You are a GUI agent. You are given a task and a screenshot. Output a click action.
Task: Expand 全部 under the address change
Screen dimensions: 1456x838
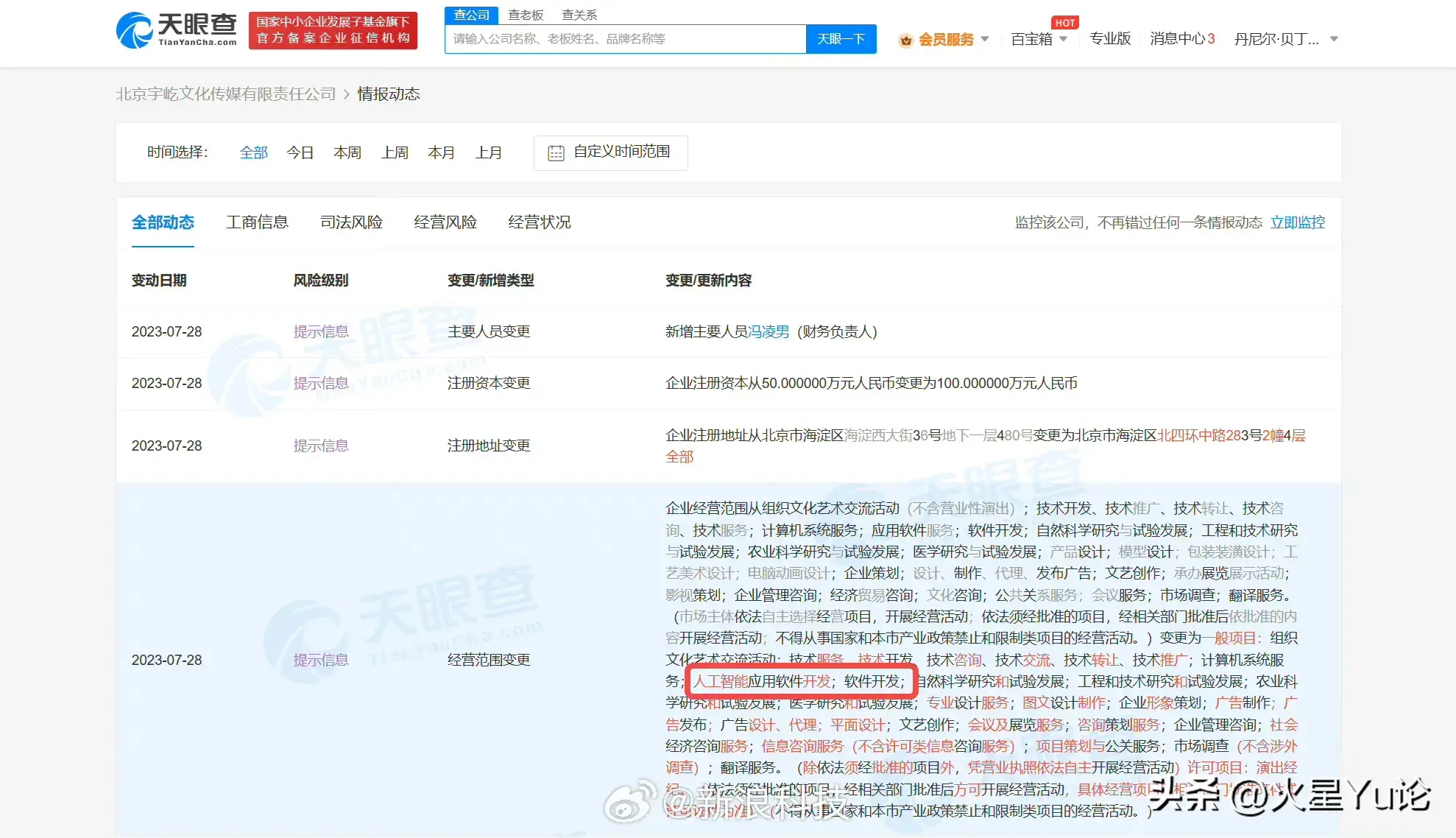(679, 457)
